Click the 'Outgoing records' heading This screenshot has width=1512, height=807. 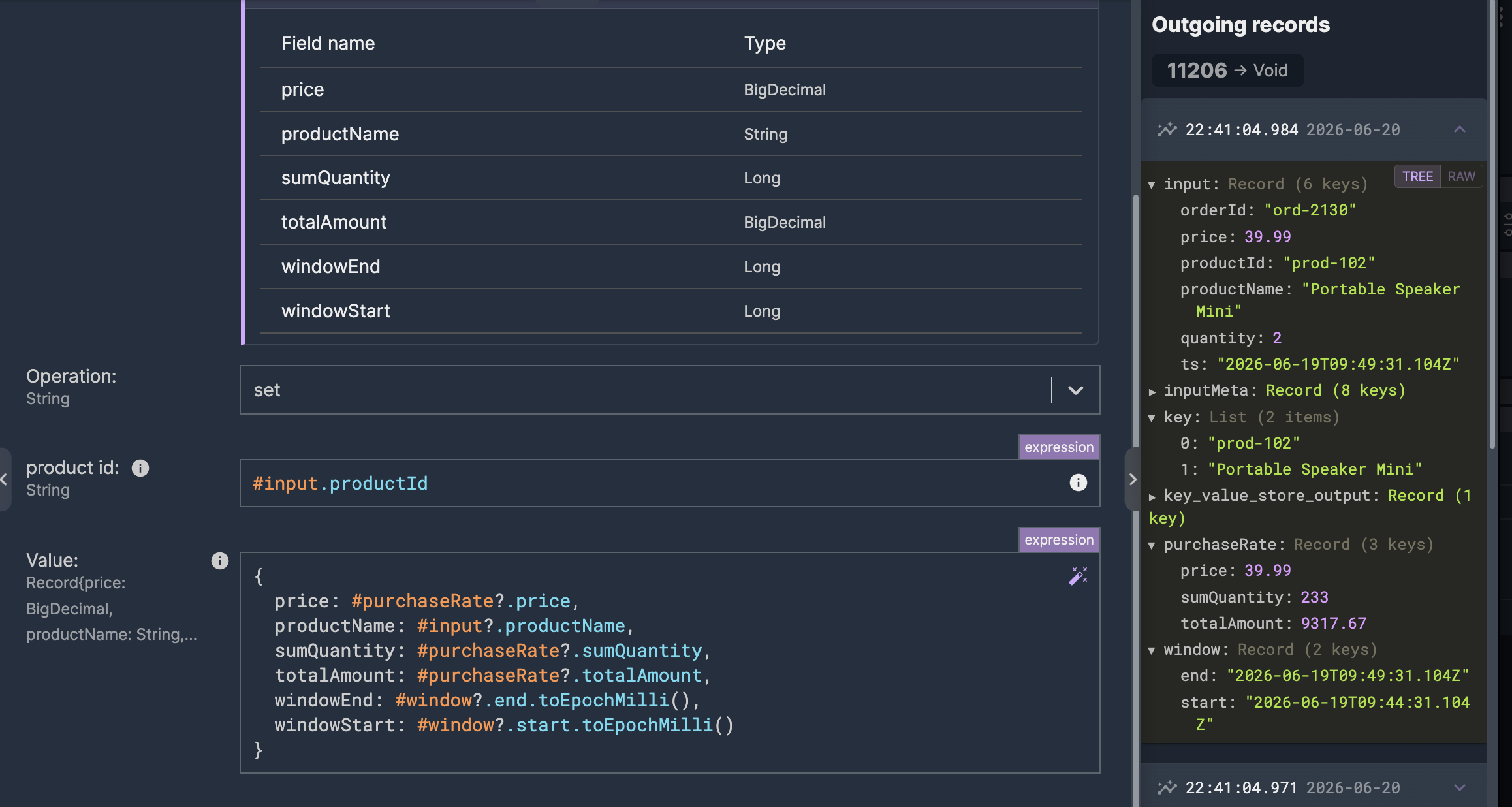coord(1240,24)
